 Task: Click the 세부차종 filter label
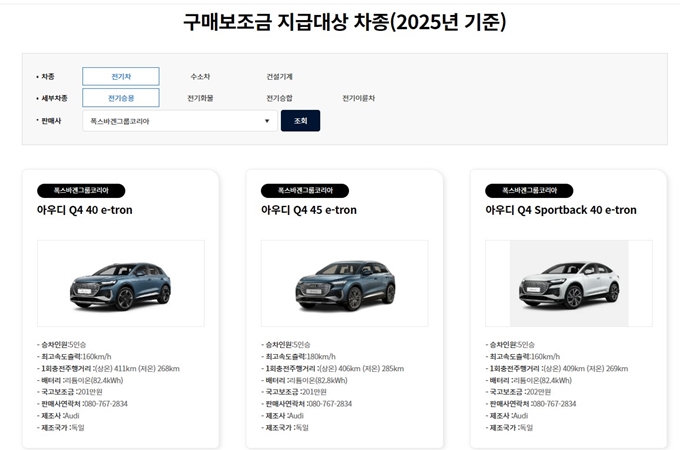coord(52,98)
